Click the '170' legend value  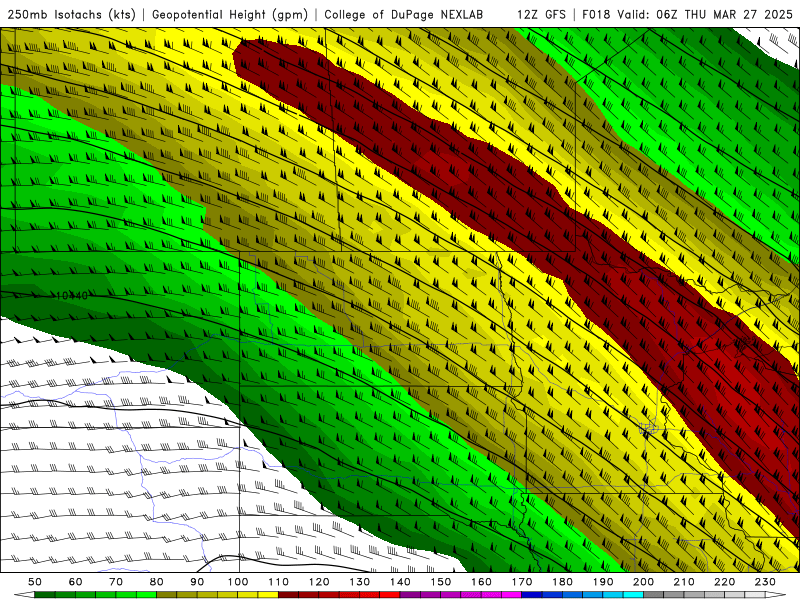(522, 582)
